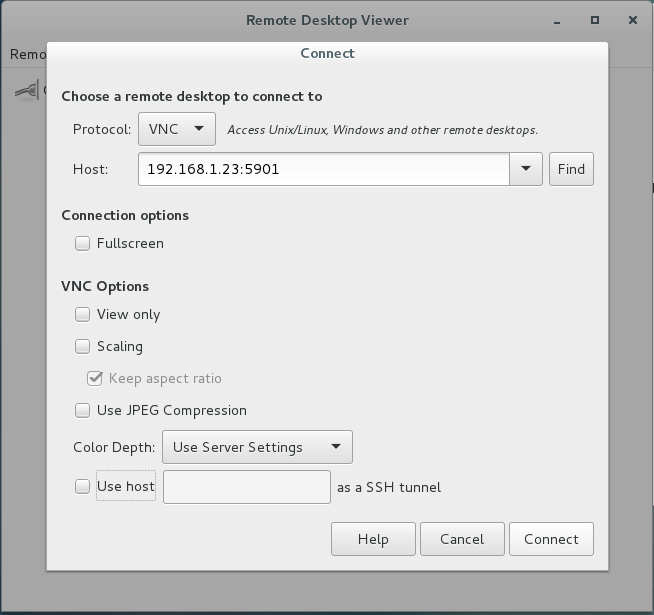Screen dimensions: 654x615
Task: Minimize the Remote Desktop Viewer window
Action: pos(557,20)
